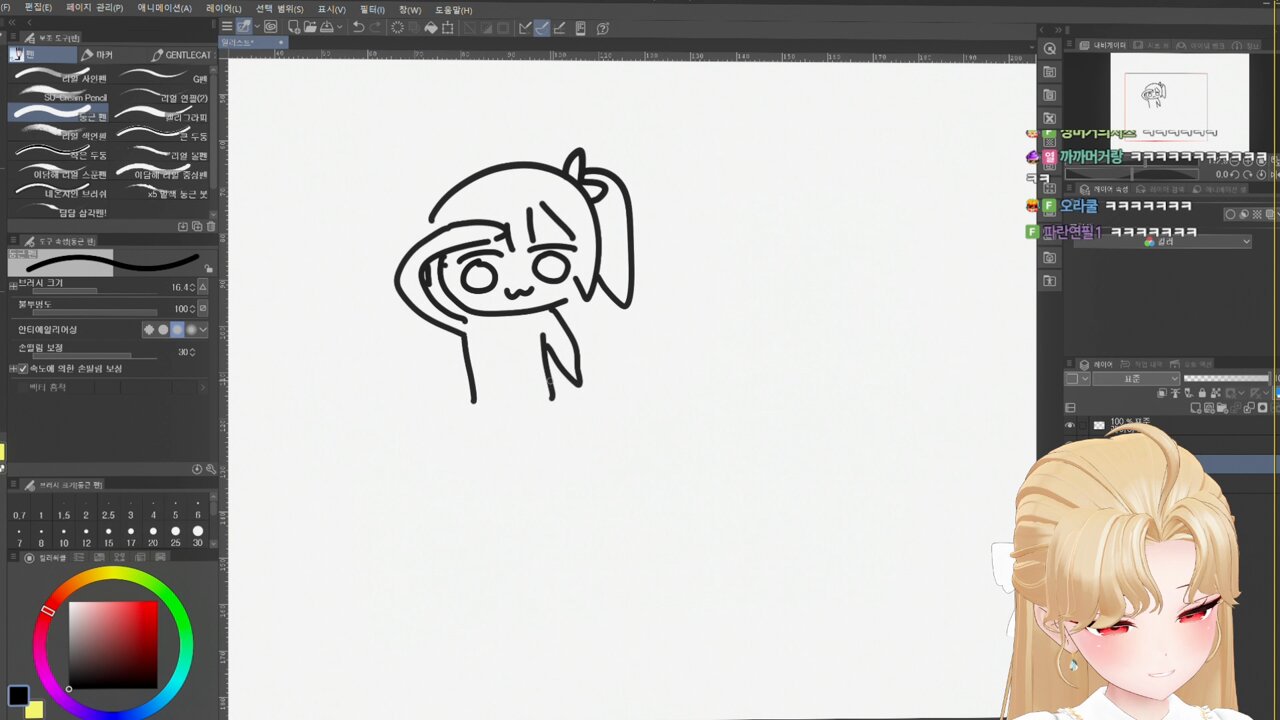
Task: Redo using the toolbar arrow
Action: point(376,27)
